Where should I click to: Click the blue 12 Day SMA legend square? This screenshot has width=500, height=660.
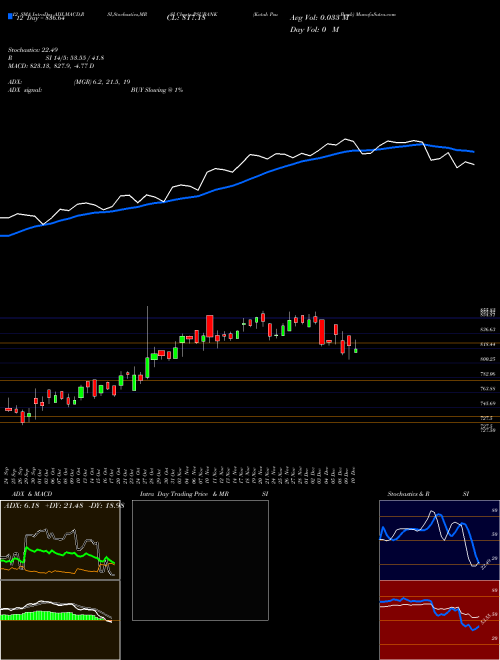click(10, 16)
